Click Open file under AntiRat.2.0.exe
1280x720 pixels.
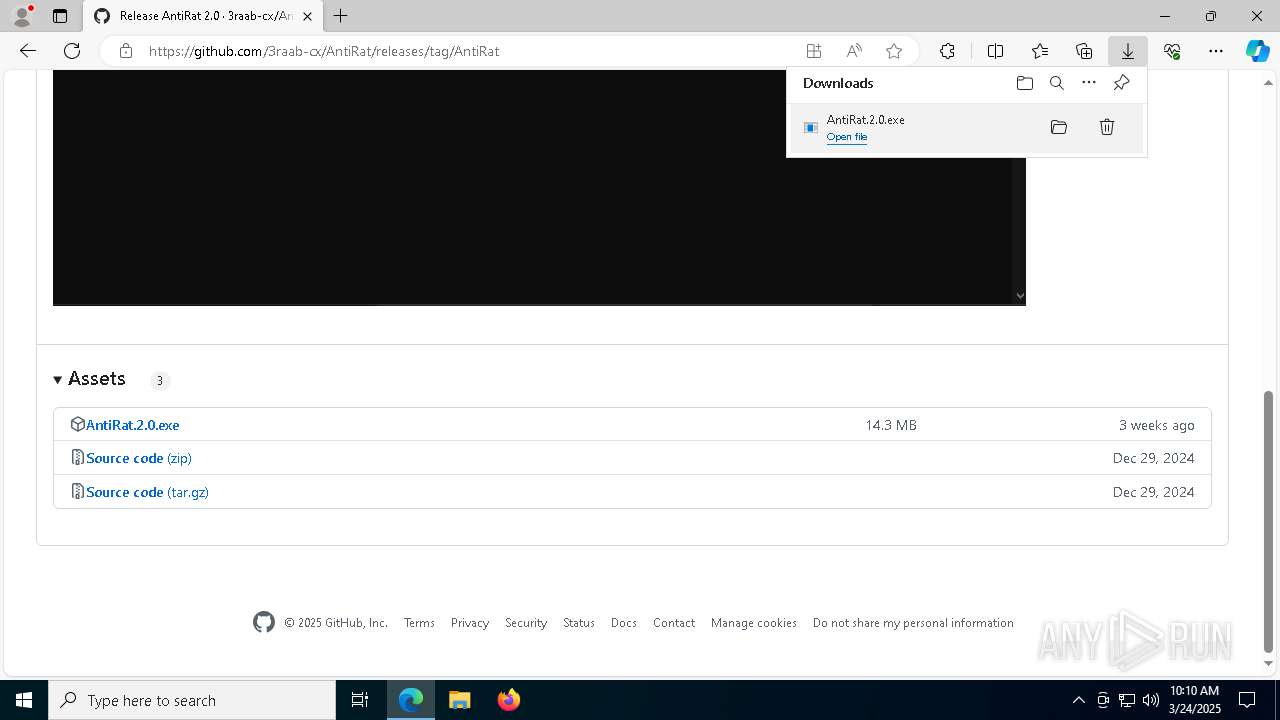coord(847,137)
